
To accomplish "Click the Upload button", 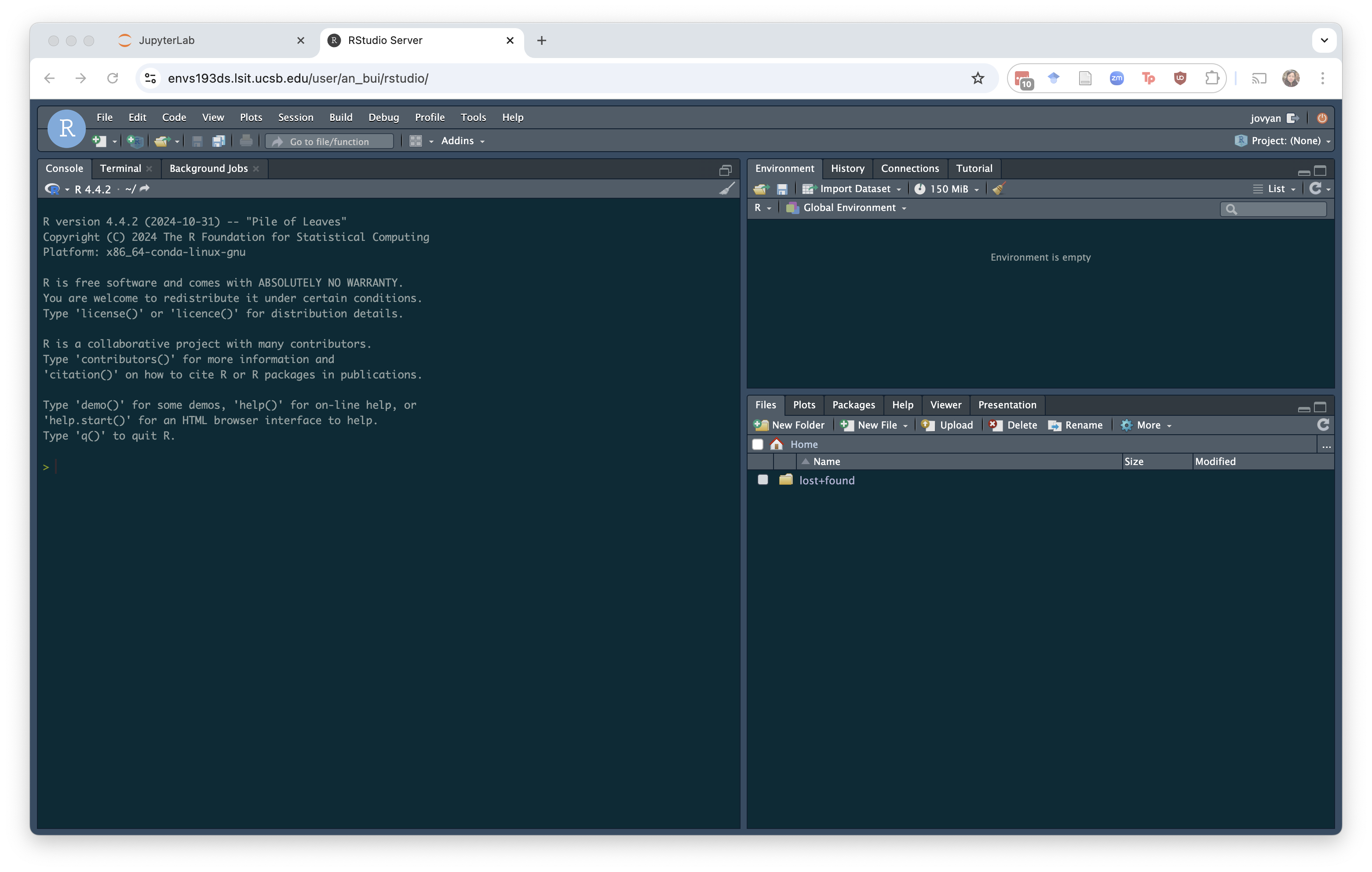I will point(948,425).
